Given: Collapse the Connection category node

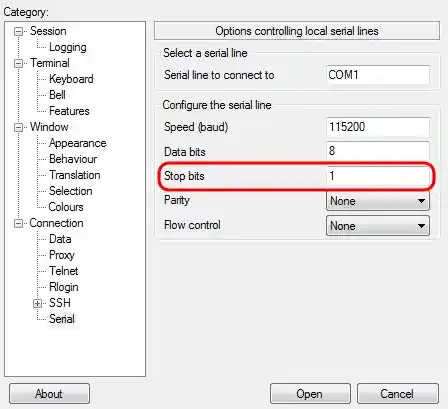Looking at the screenshot, I should pos(19,223).
